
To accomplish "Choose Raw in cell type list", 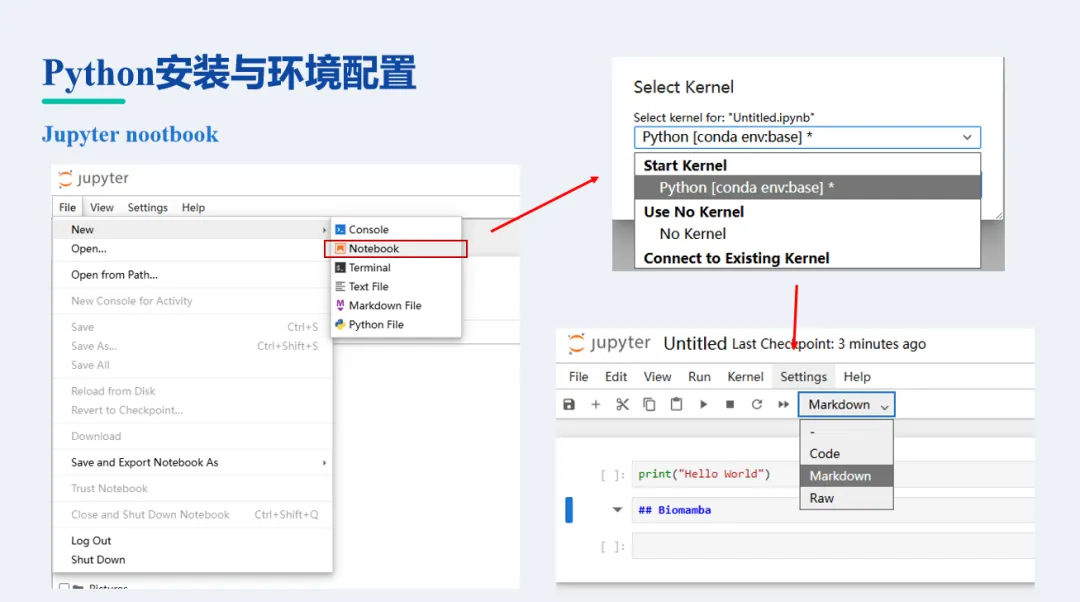I will tap(847, 498).
